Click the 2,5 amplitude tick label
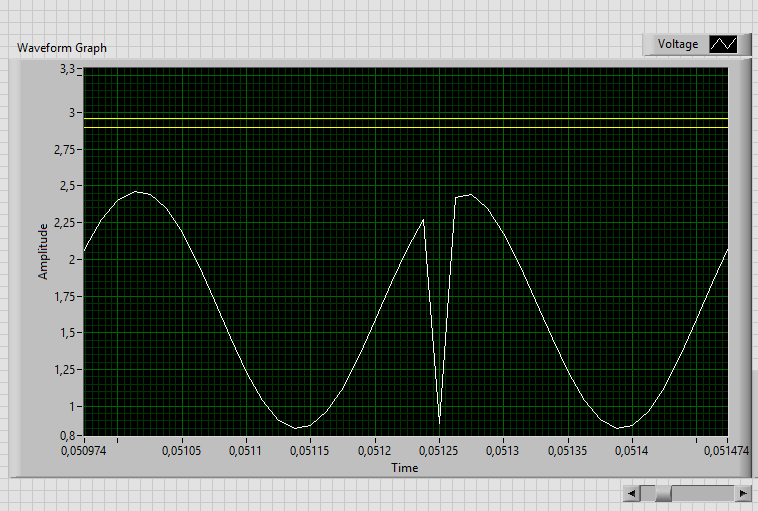Viewport: 758px width, 511px height. pyautogui.click(x=68, y=186)
